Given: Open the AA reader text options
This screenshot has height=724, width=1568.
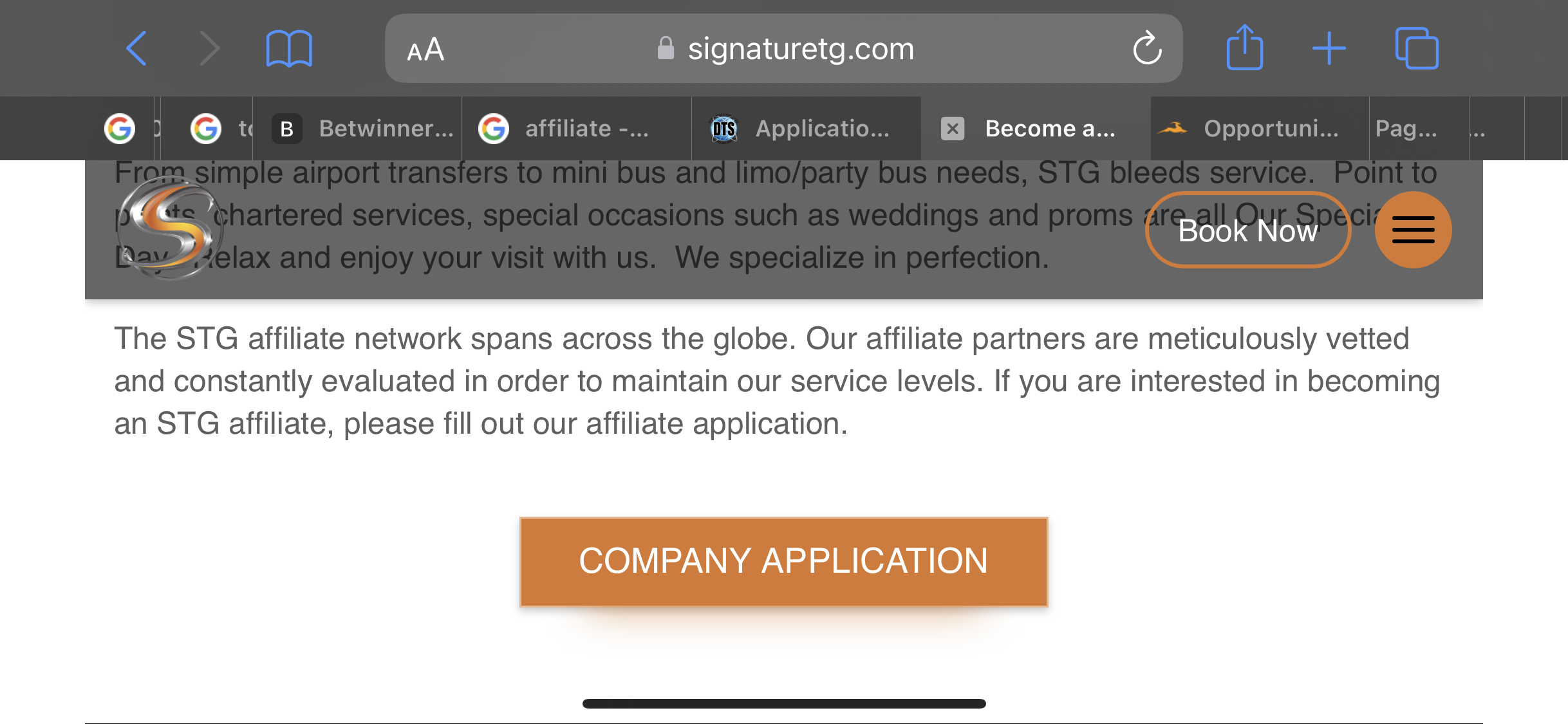Looking at the screenshot, I should [425, 49].
